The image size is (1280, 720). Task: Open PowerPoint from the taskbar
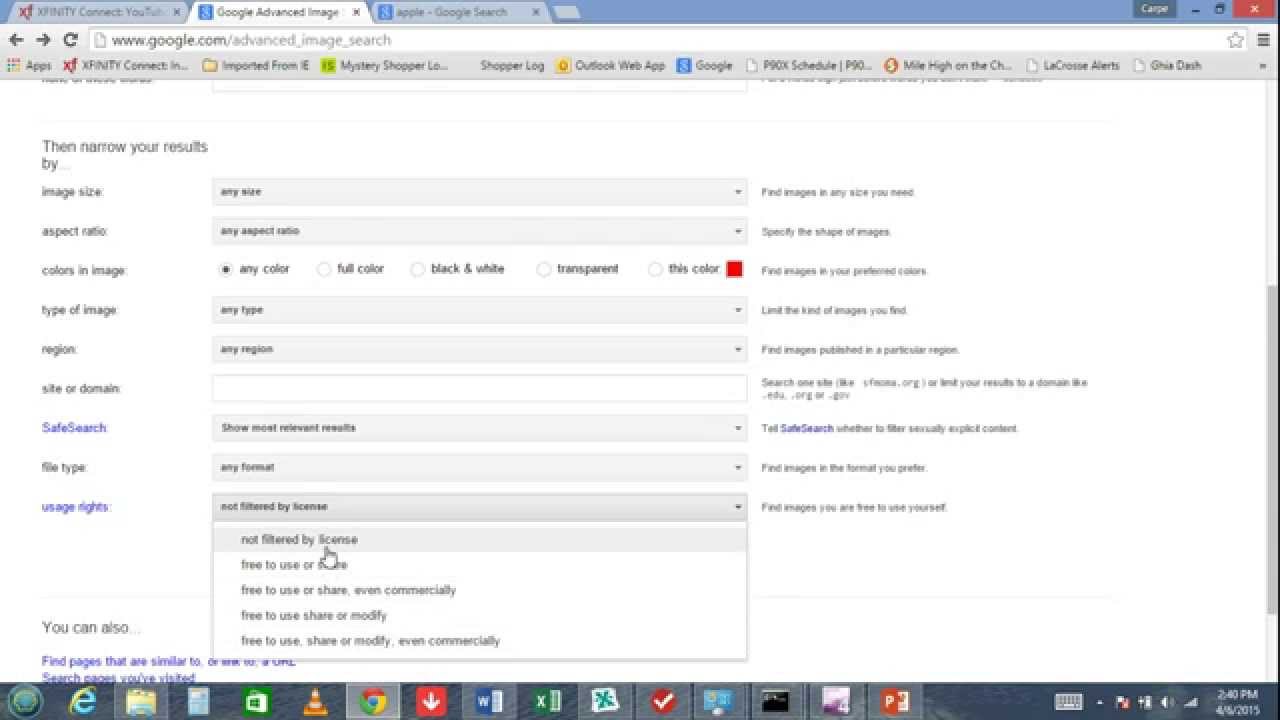click(894, 702)
